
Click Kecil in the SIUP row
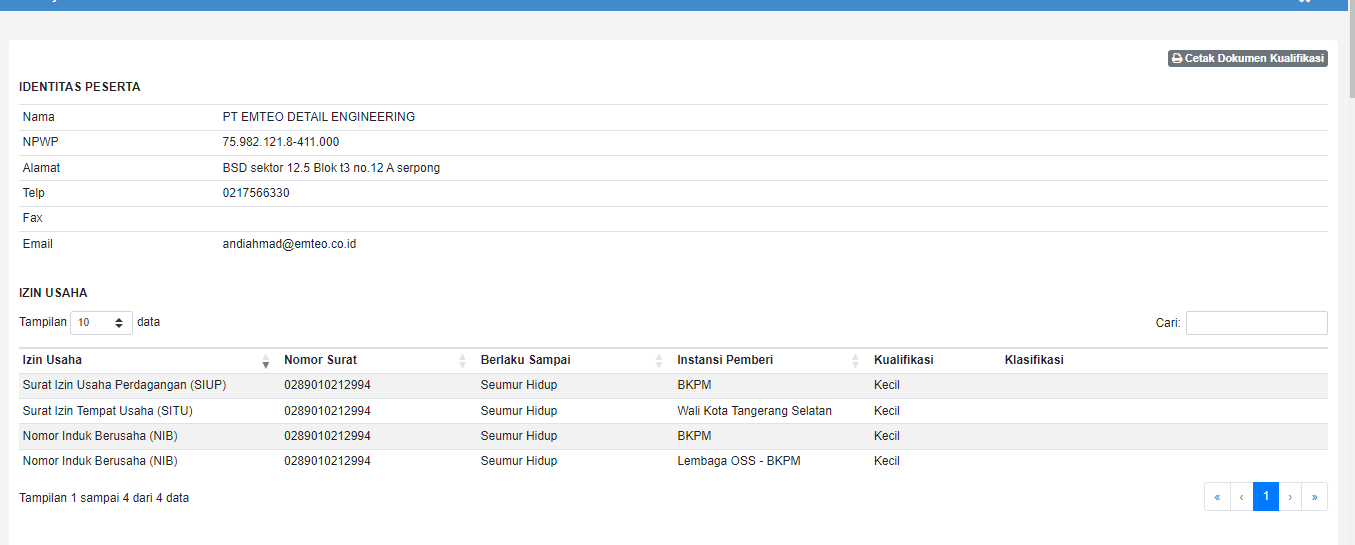tap(887, 385)
